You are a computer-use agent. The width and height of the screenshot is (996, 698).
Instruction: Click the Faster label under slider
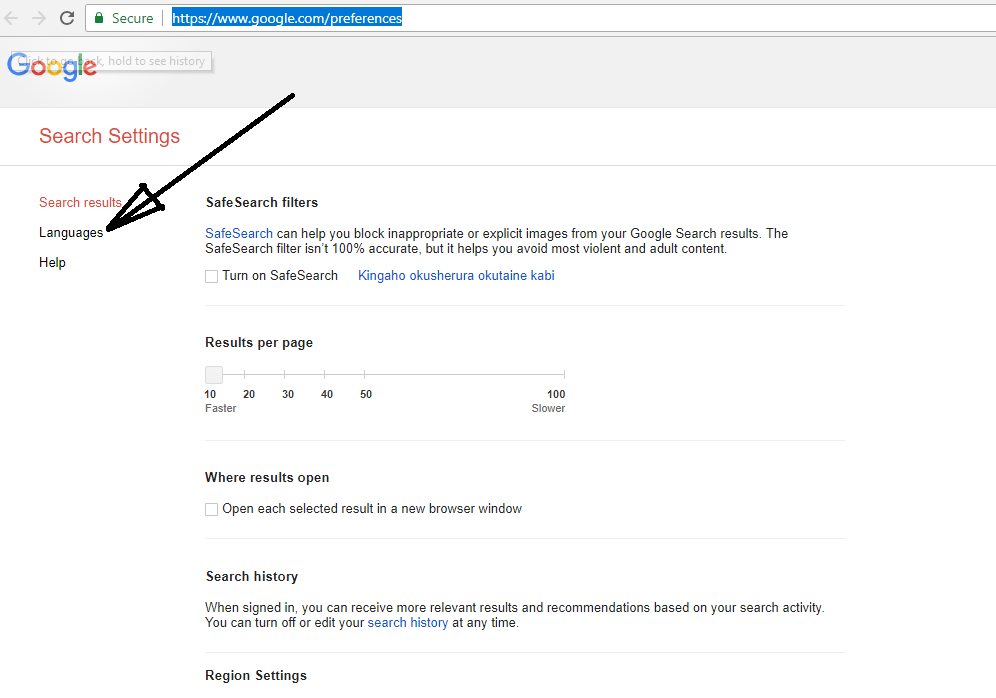pos(220,408)
